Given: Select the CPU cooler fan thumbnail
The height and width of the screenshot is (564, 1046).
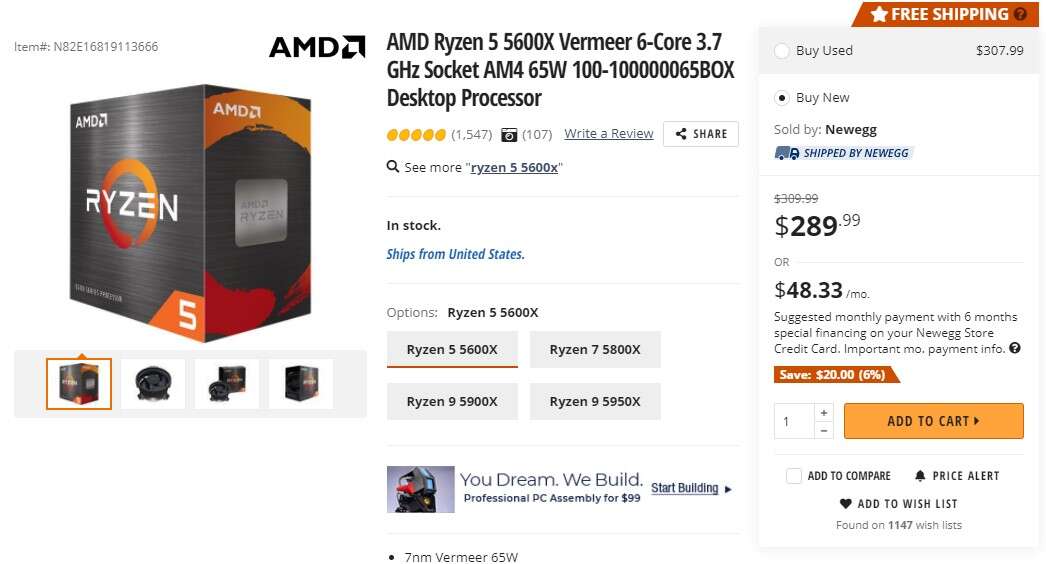Looking at the screenshot, I should pos(153,384).
